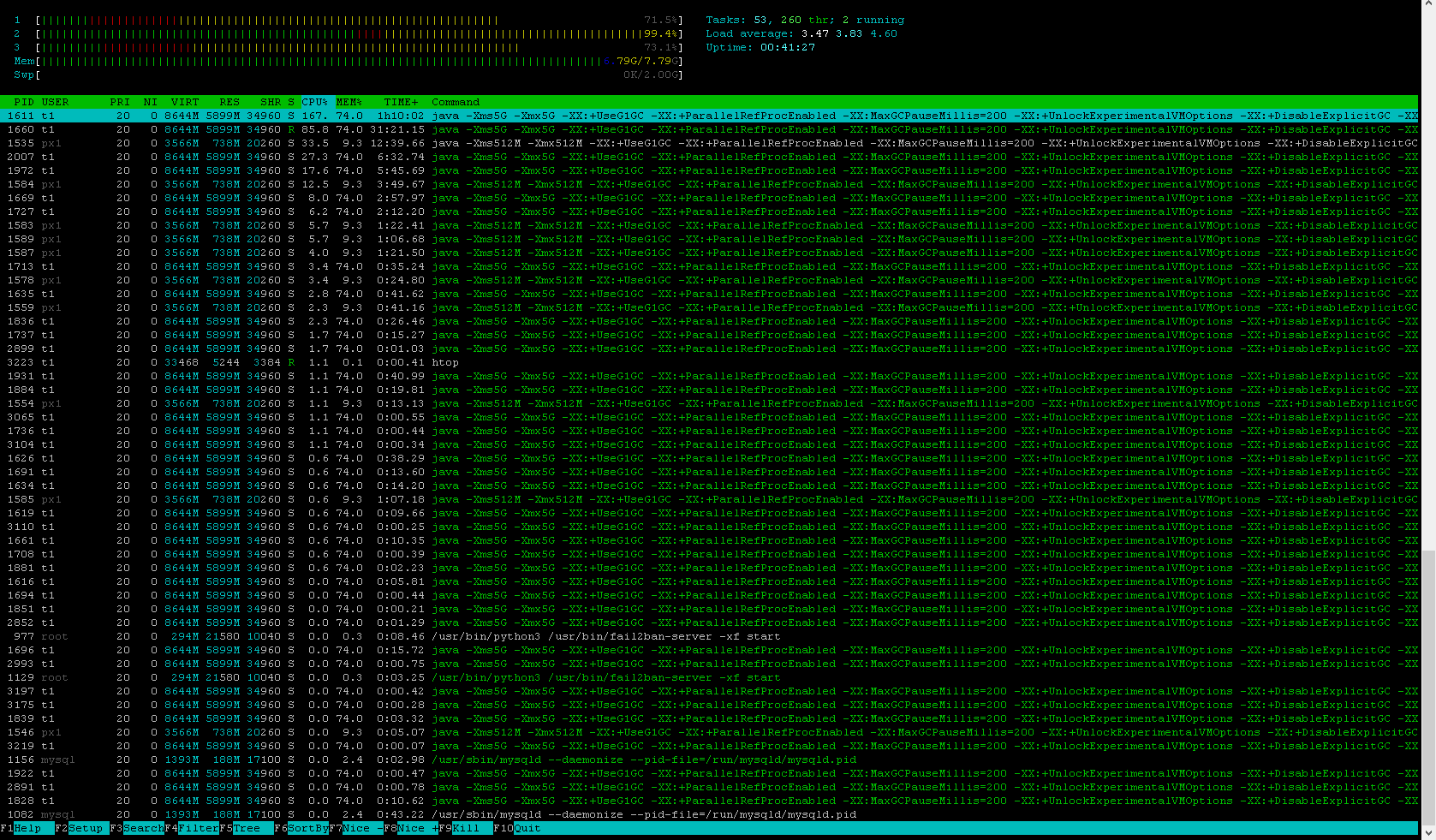
Task: Select the USER column header
Action: click(x=56, y=102)
